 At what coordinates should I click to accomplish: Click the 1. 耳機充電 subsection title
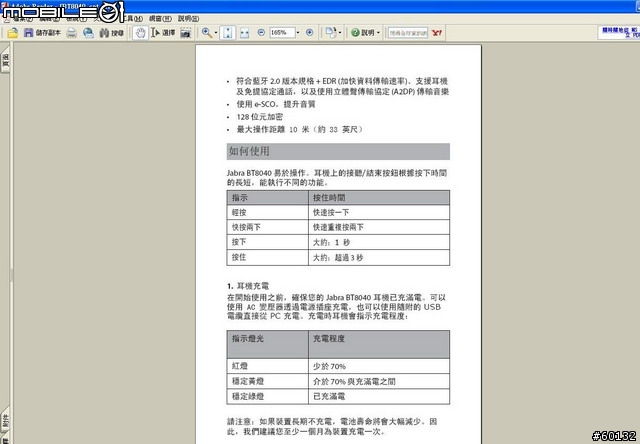point(248,286)
